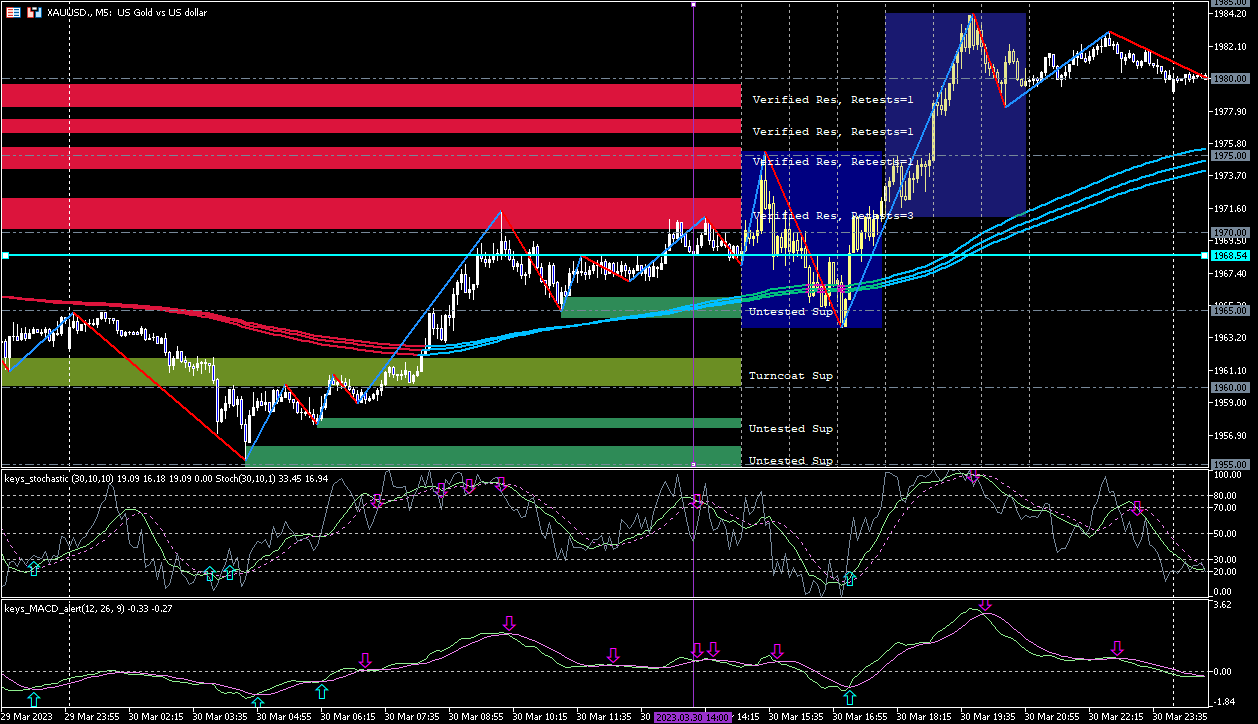Click the '30 Mar 23:35' time axis label
The width and height of the screenshot is (1258, 724).
1182,717
